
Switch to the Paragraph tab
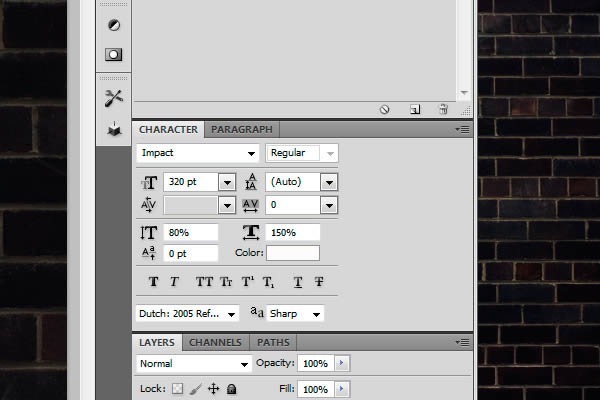[241, 130]
